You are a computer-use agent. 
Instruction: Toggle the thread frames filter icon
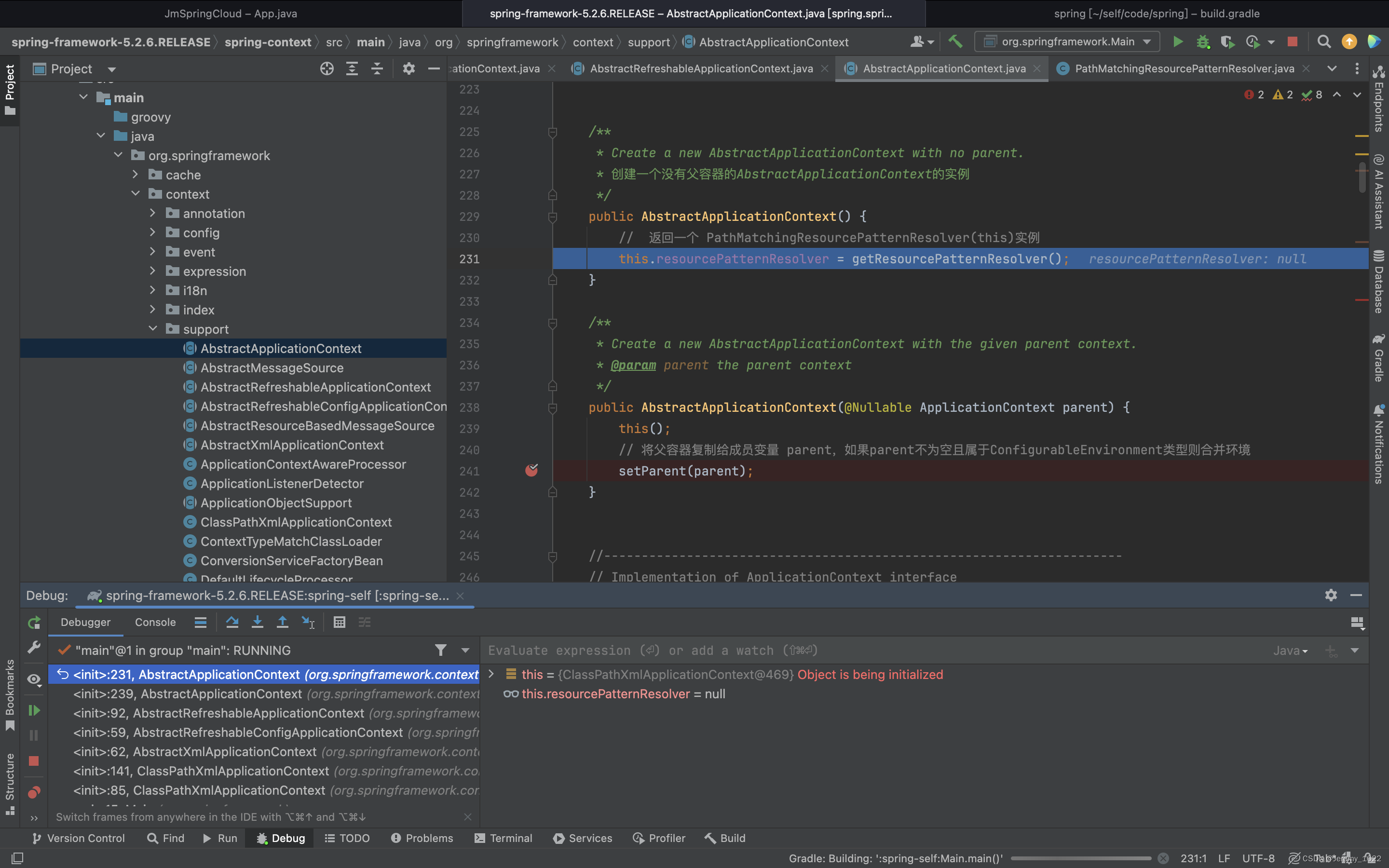coord(440,651)
